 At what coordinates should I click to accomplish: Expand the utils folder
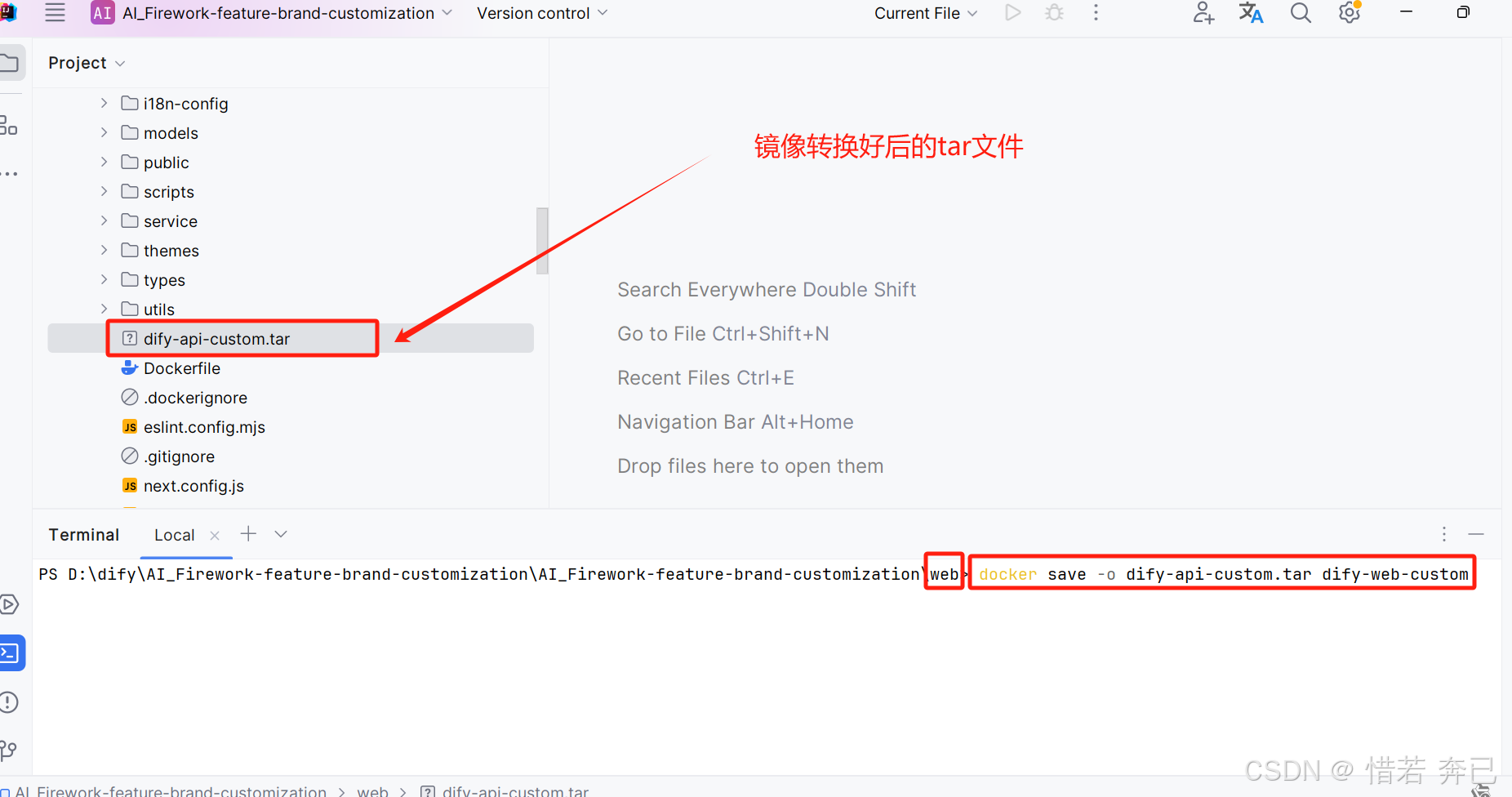click(x=103, y=309)
